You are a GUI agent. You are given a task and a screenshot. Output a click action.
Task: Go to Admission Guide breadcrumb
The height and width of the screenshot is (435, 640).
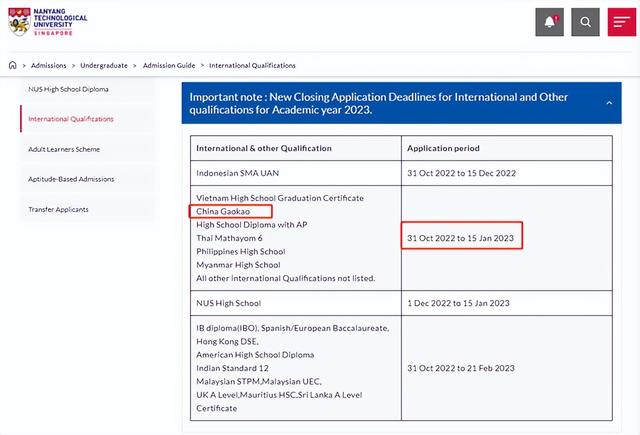tap(170, 65)
